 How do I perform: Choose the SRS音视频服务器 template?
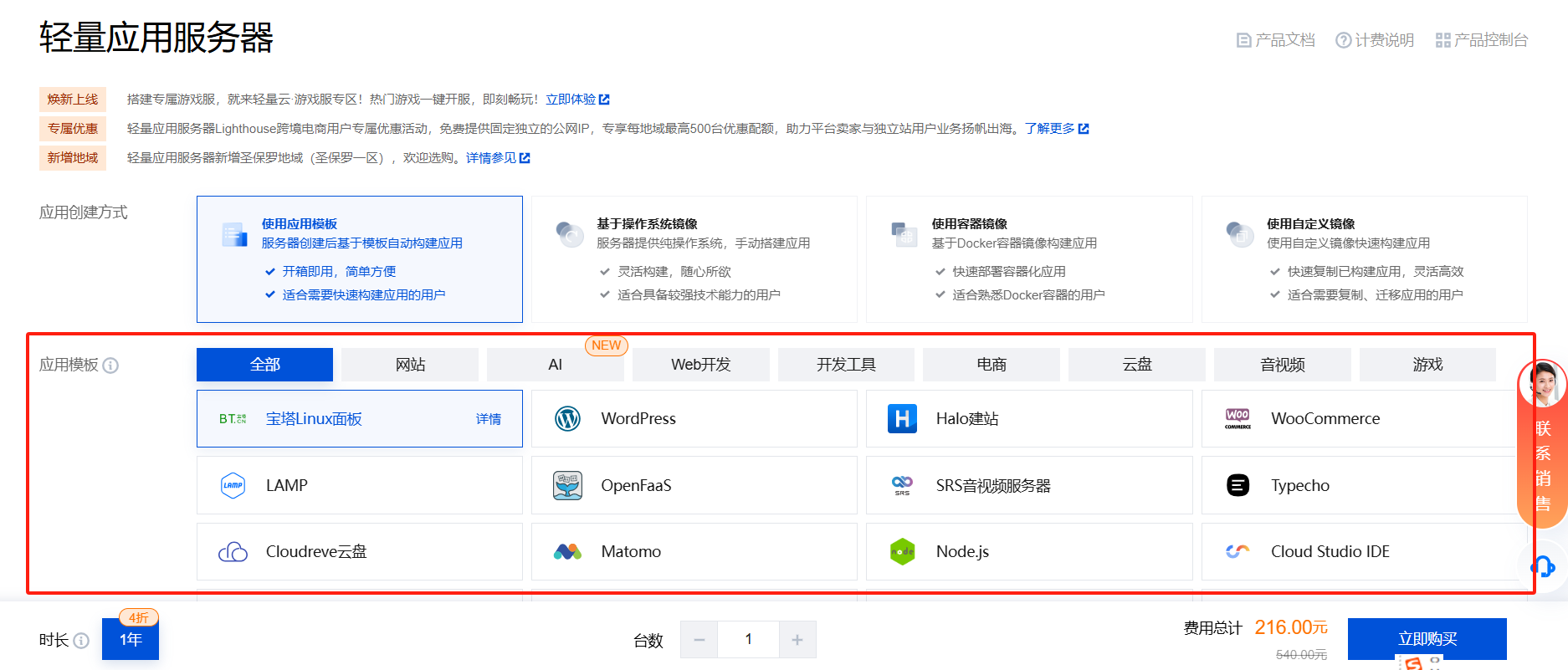pos(1029,485)
